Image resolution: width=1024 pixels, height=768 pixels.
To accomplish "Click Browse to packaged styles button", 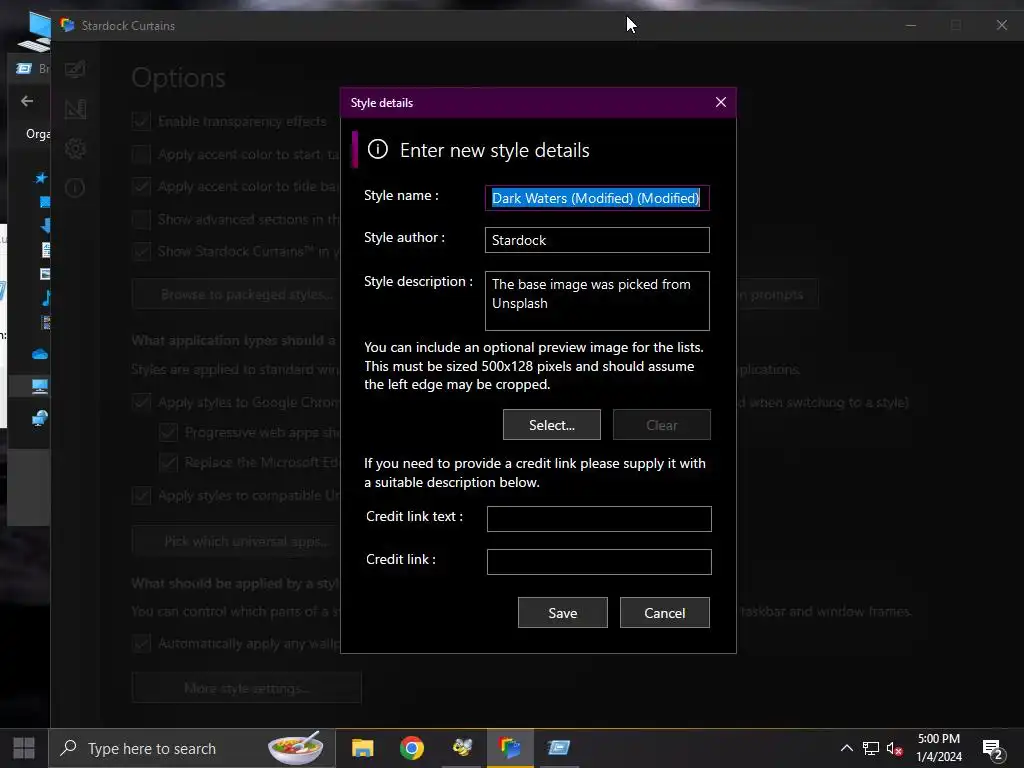I will (x=236, y=295).
